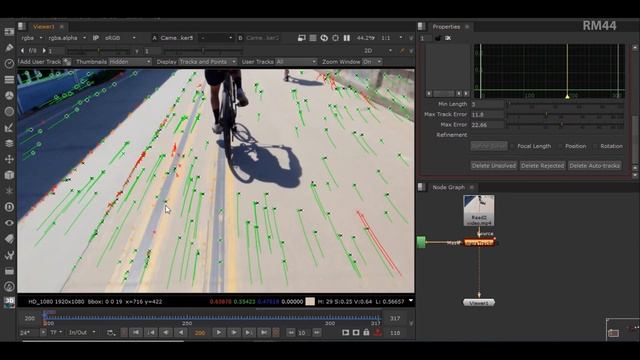Toggle the viewer pause button
640x360 pixels.
pyautogui.click(x=347, y=38)
